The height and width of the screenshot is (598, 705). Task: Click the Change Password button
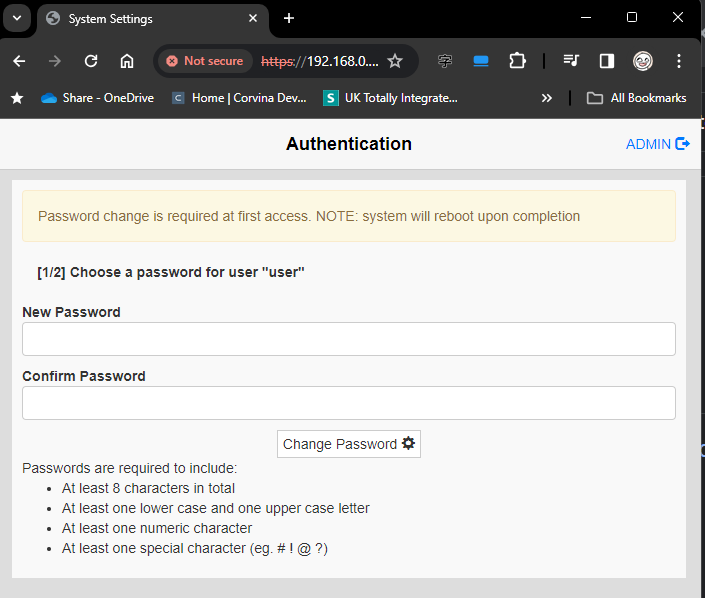348,444
